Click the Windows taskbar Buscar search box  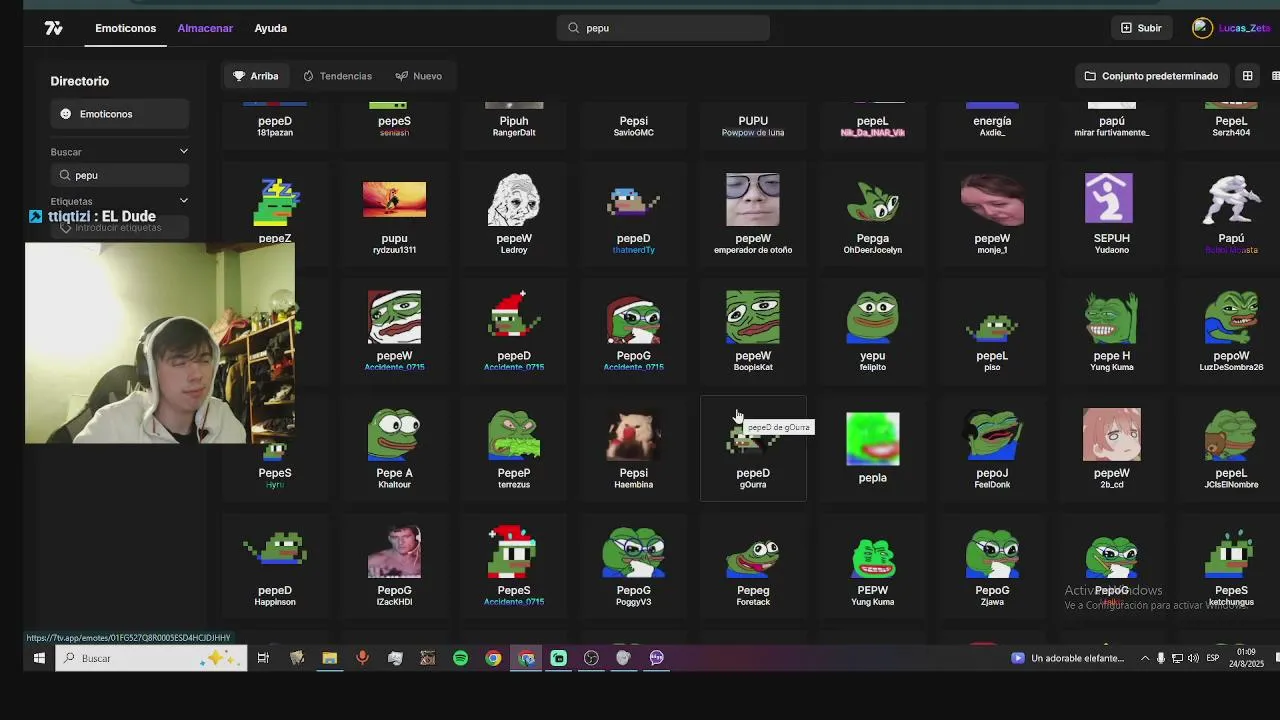[151, 658]
